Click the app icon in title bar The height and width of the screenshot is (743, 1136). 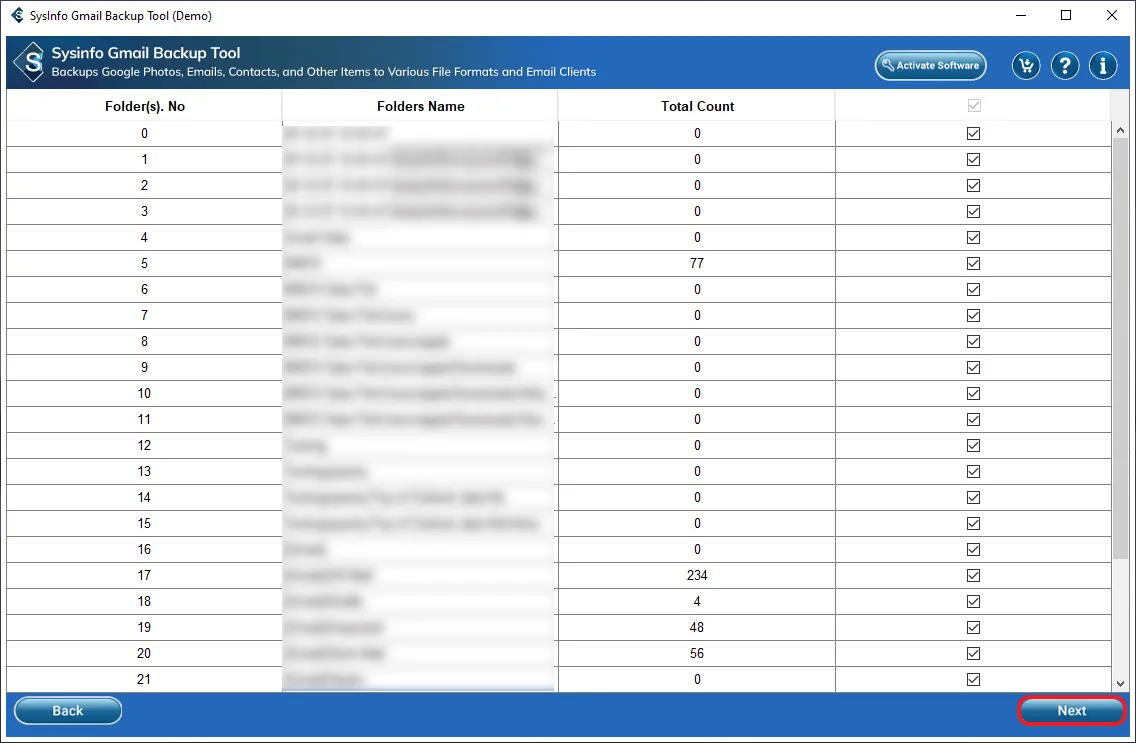pos(17,15)
